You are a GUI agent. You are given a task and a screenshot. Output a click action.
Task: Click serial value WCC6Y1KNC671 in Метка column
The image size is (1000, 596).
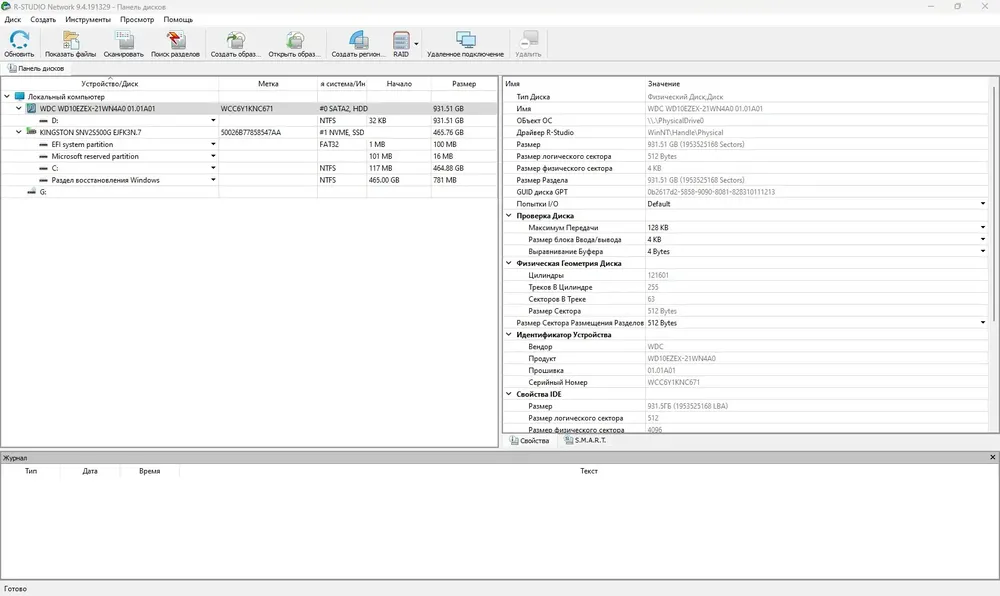(247, 108)
